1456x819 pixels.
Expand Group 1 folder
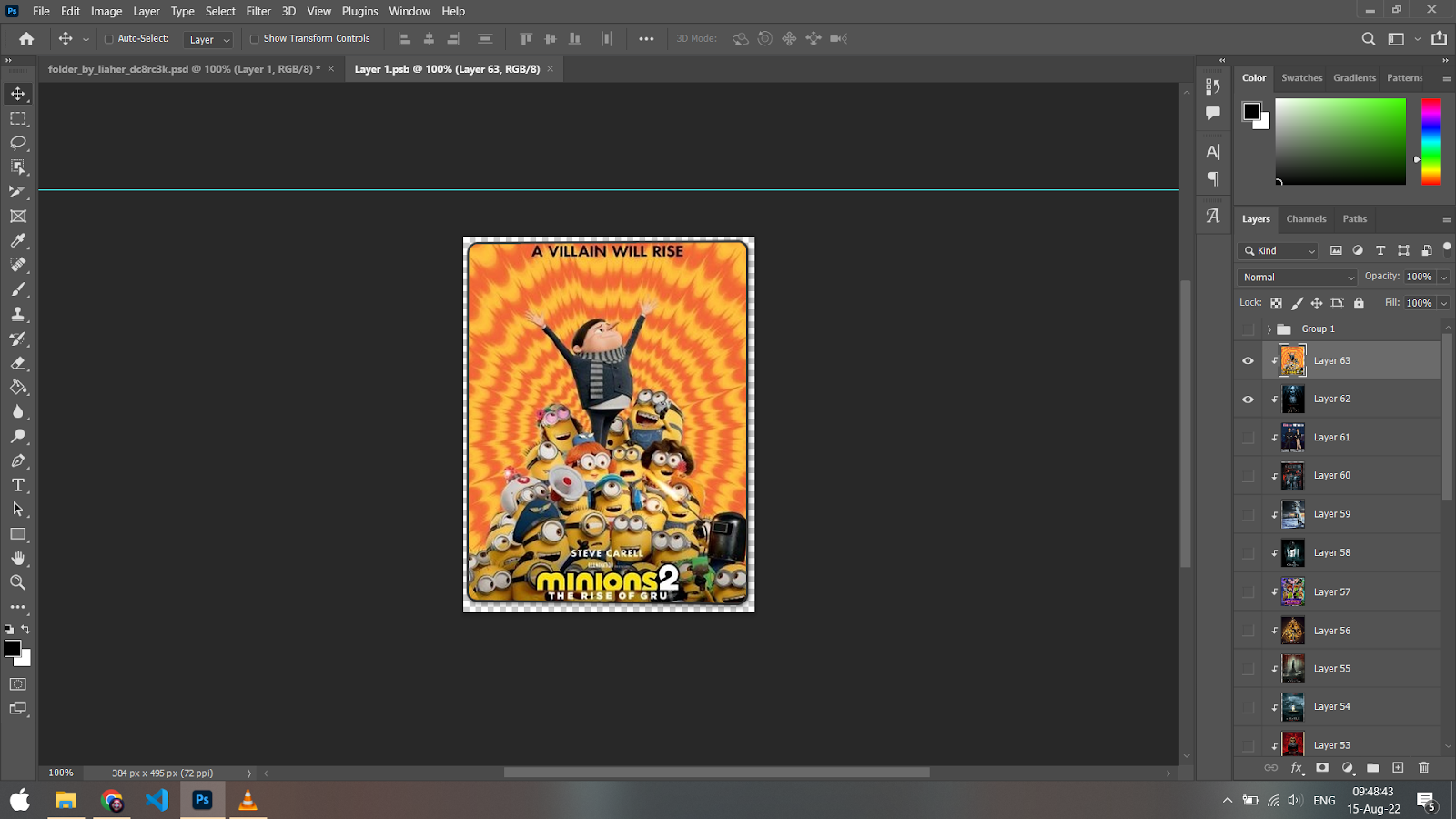point(1269,329)
